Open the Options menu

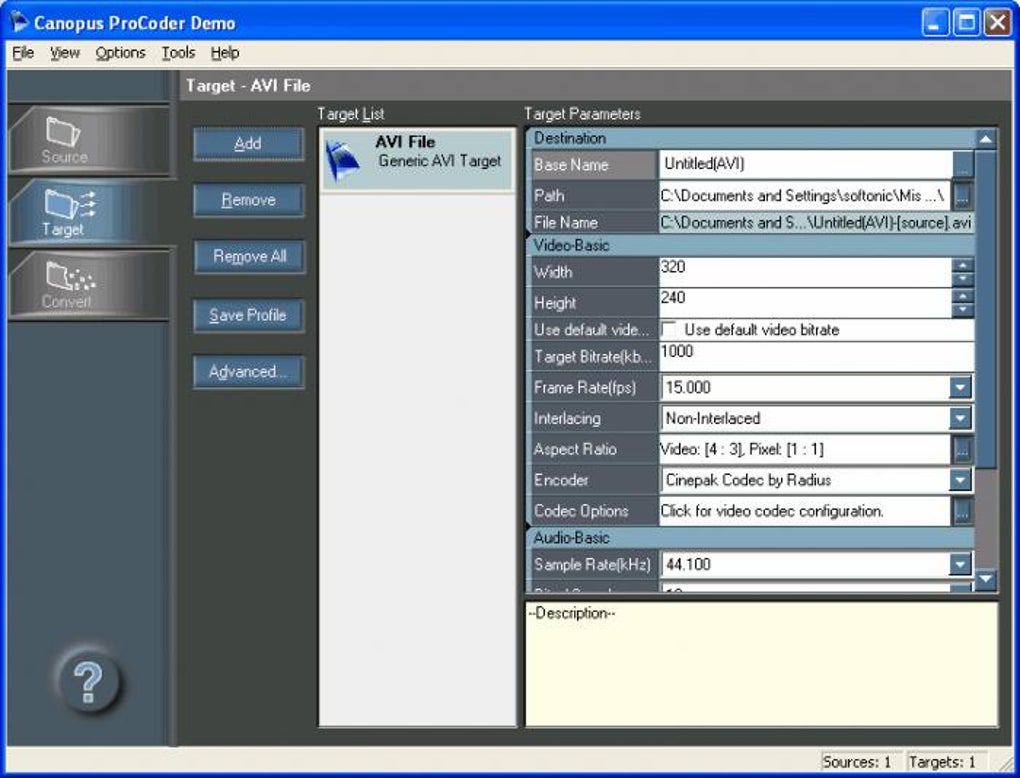tap(120, 53)
